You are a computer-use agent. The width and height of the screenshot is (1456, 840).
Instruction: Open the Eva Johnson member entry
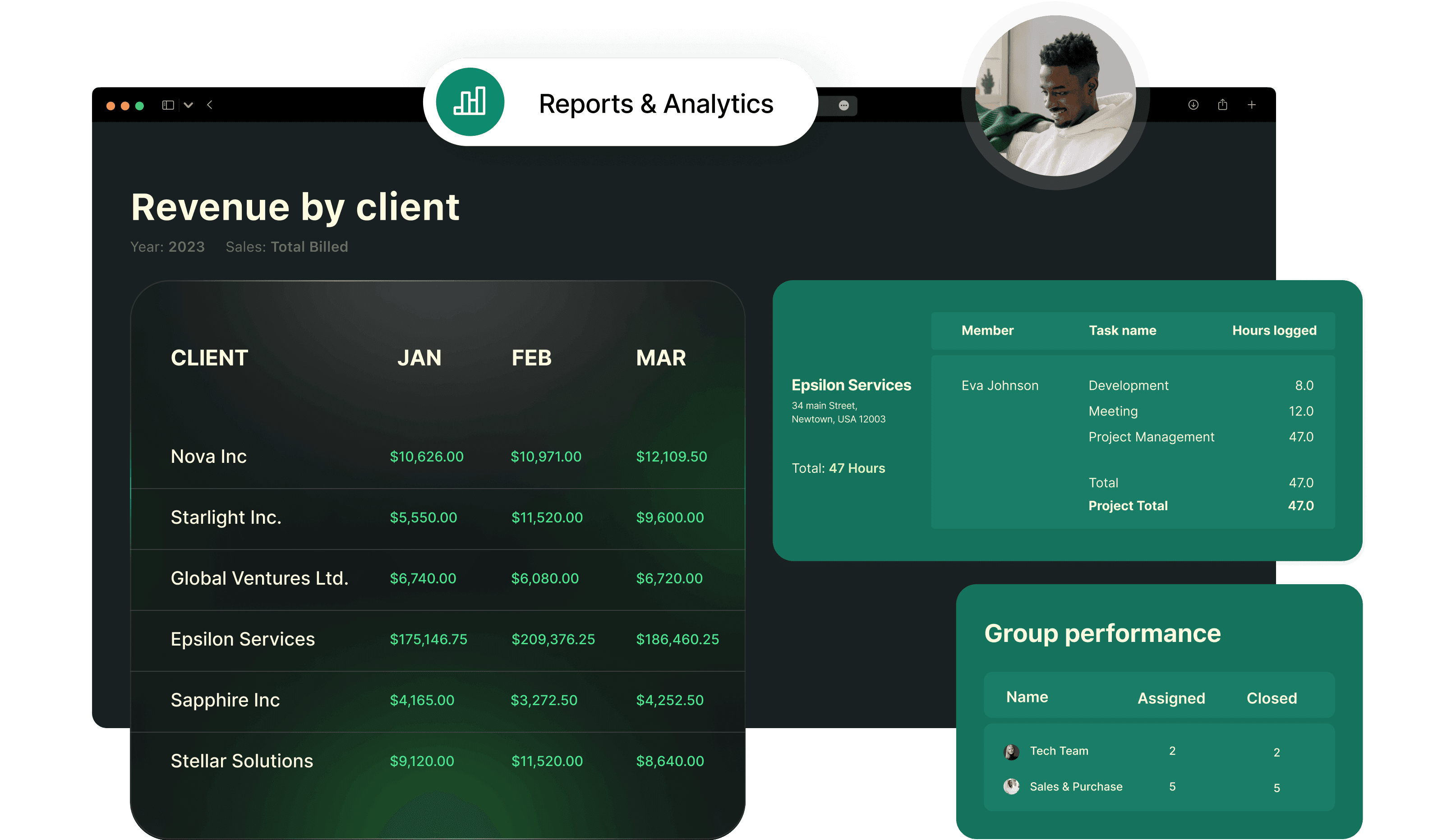pos(1000,385)
